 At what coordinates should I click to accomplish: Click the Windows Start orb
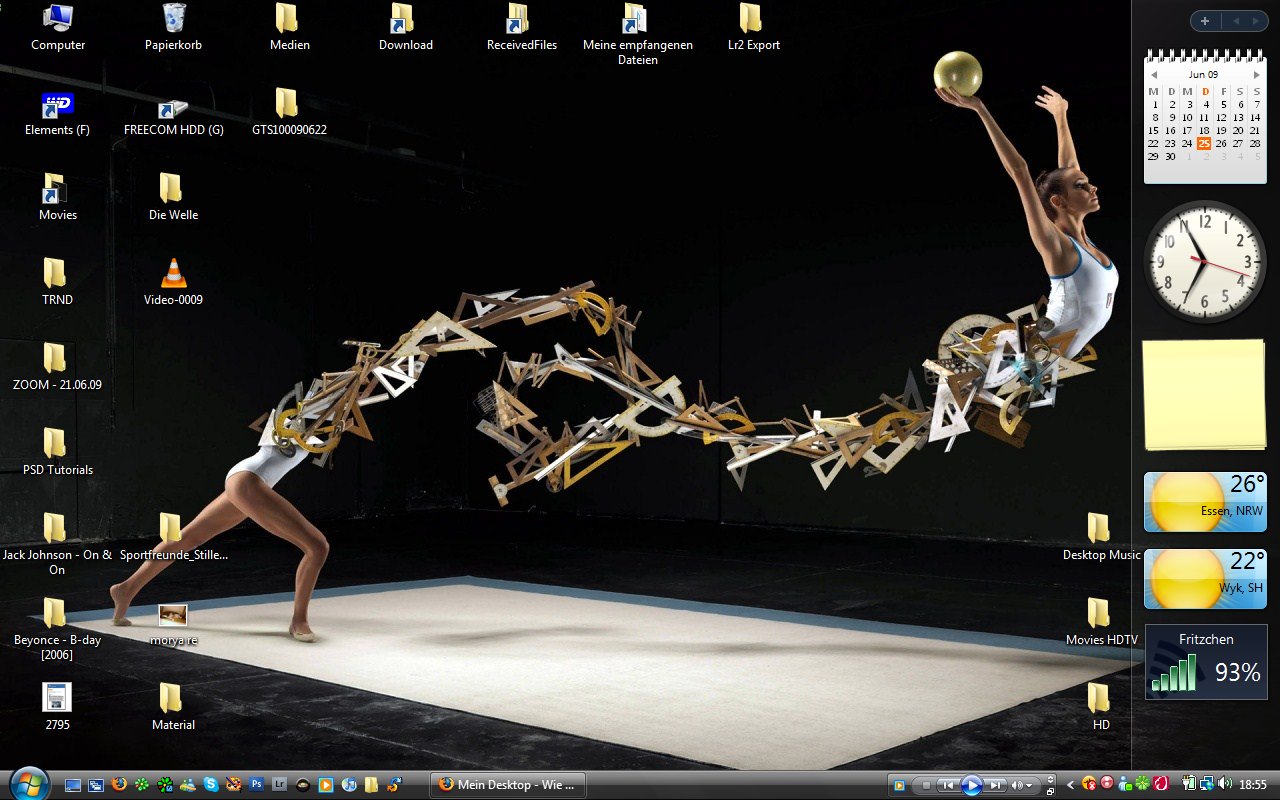pos(28,783)
